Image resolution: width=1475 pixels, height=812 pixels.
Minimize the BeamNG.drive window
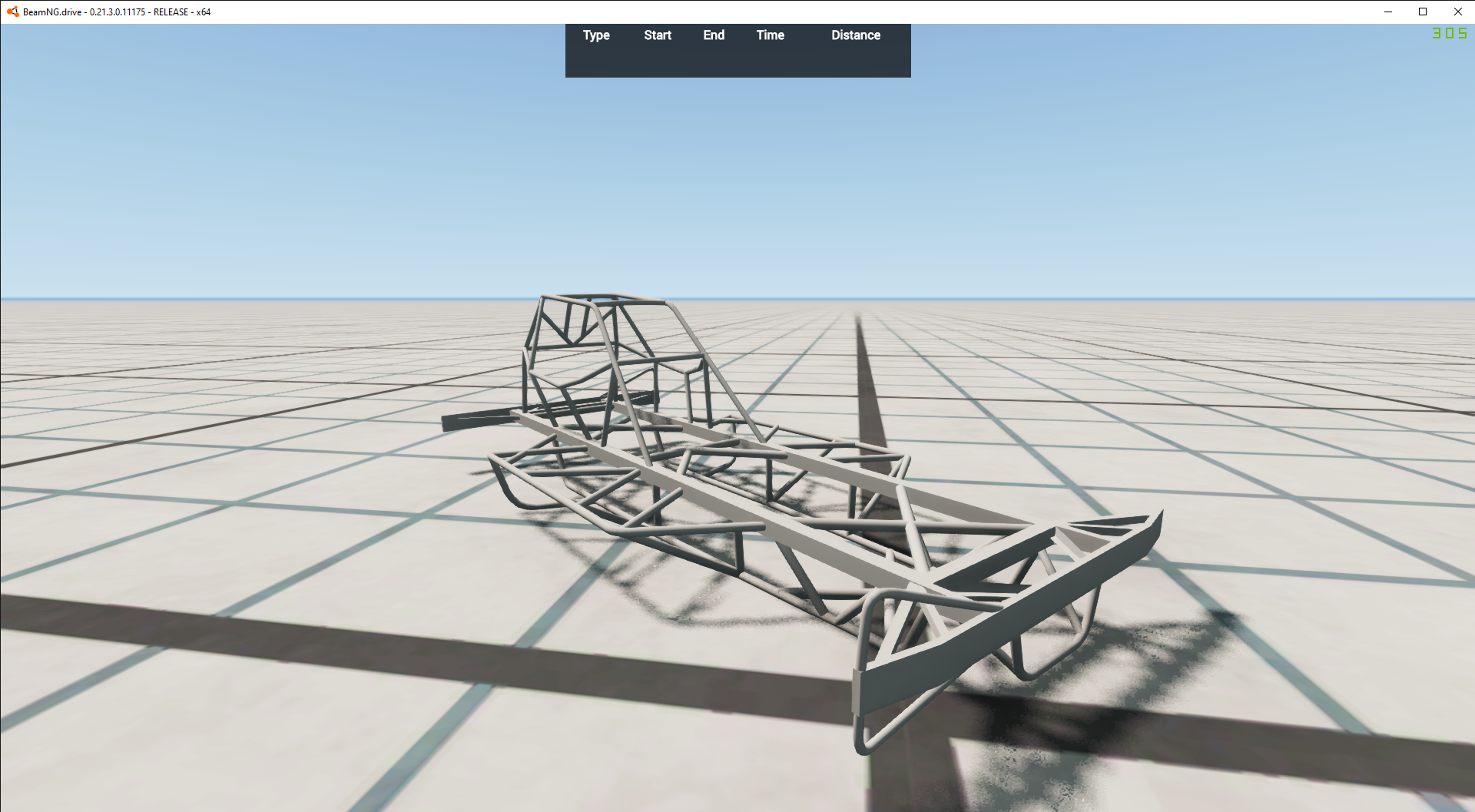(x=1387, y=12)
